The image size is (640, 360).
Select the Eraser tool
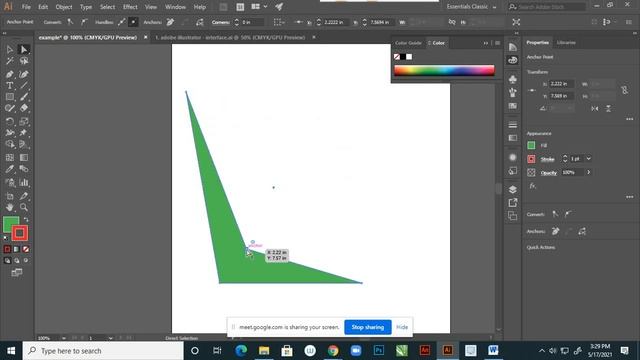(24, 108)
